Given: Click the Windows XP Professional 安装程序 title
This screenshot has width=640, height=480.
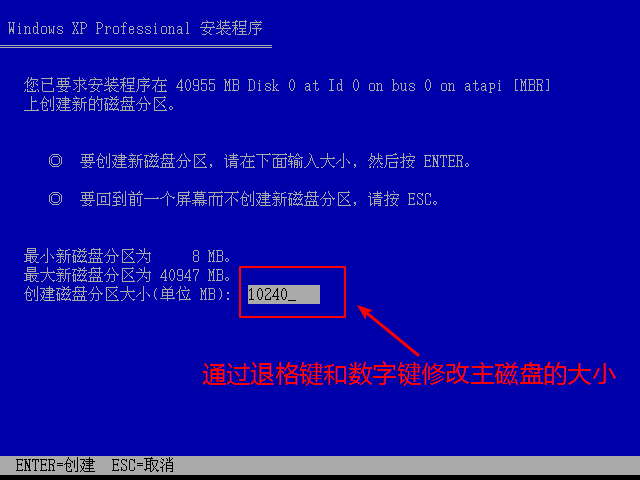Looking at the screenshot, I should (135, 29).
